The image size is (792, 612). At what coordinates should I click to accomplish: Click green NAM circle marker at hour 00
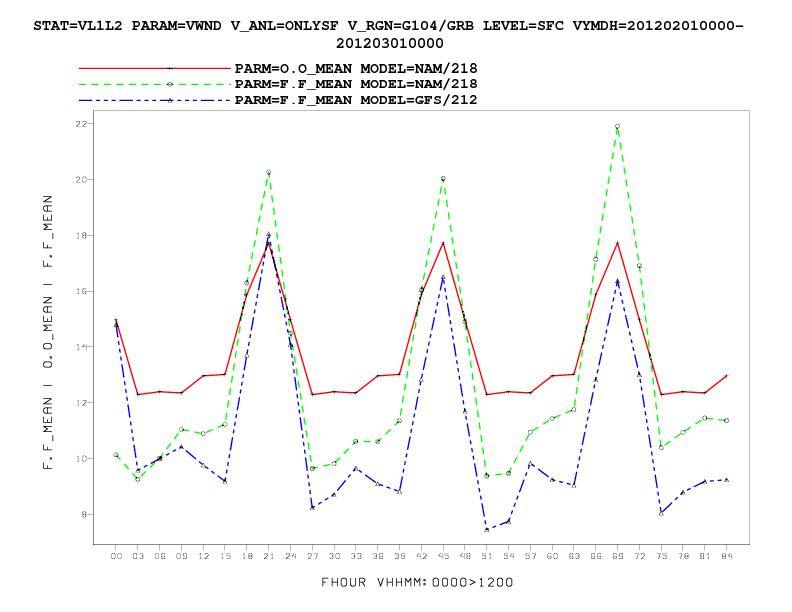(x=116, y=455)
